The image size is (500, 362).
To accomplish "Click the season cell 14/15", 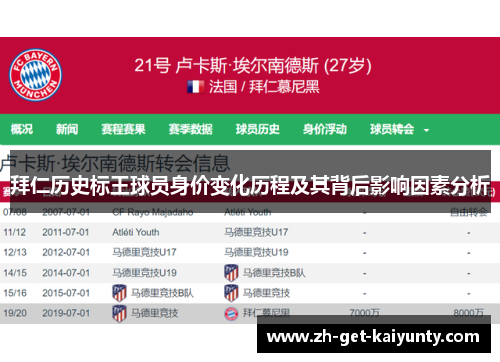I will [15, 273].
